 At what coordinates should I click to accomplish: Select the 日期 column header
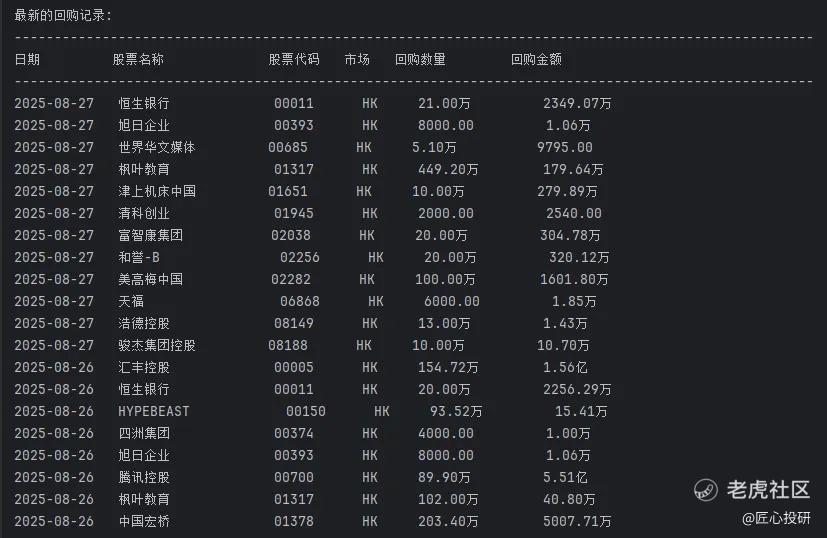click(x=27, y=59)
